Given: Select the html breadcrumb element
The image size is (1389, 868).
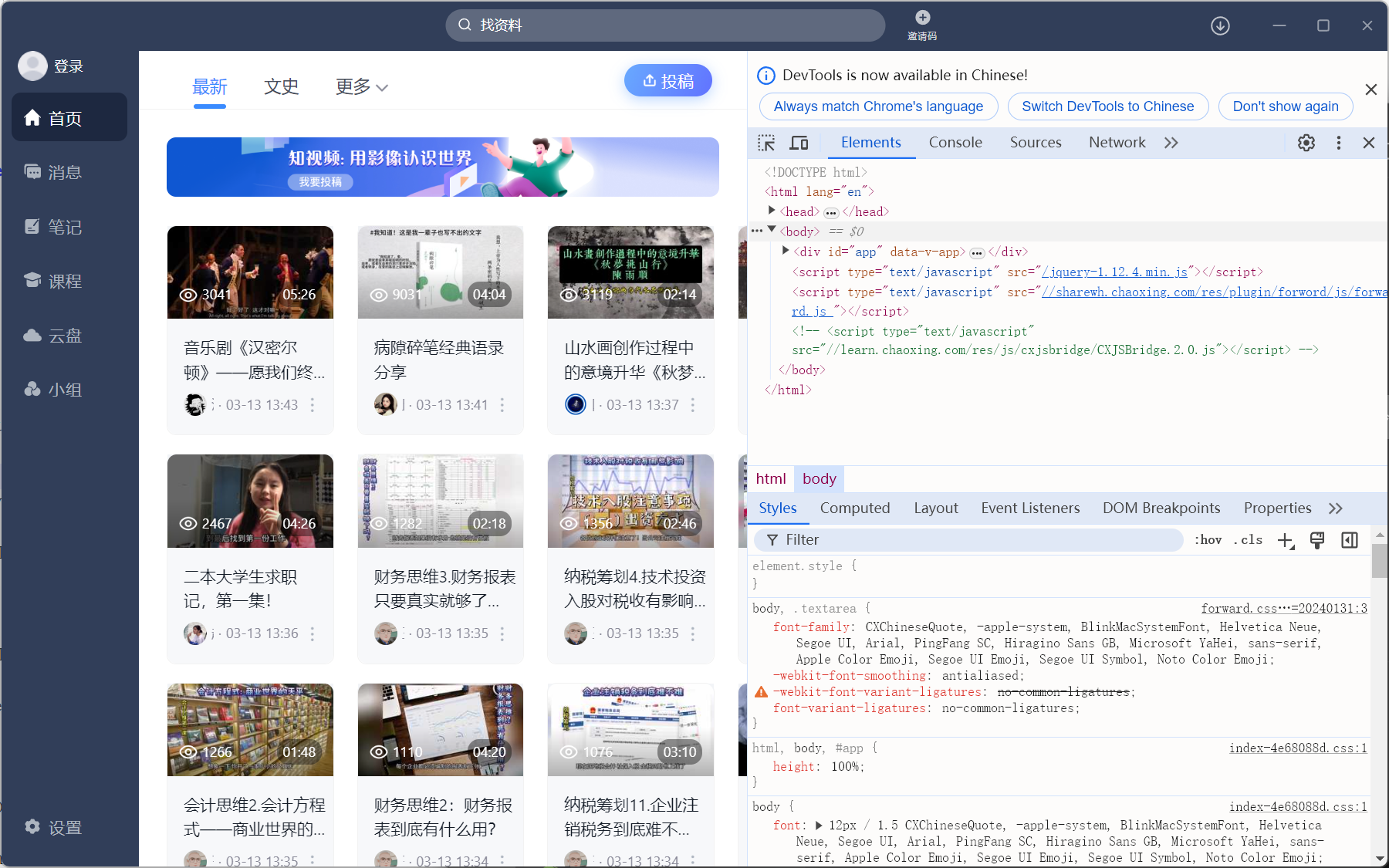Looking at the screenshot, I should click(x=771, y=479).
